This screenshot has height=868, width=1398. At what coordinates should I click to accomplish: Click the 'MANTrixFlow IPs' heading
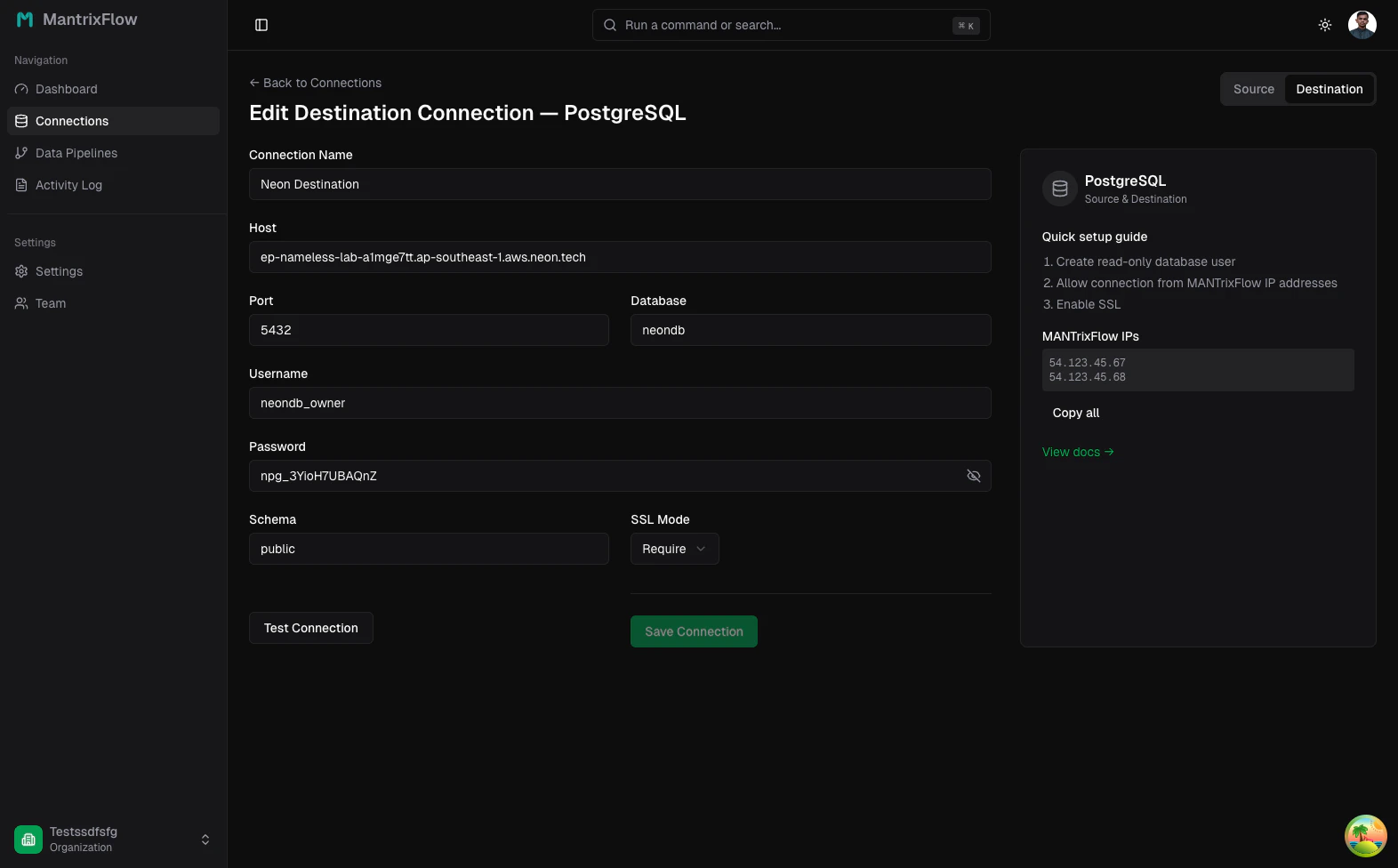click(x=1090, y=336)
